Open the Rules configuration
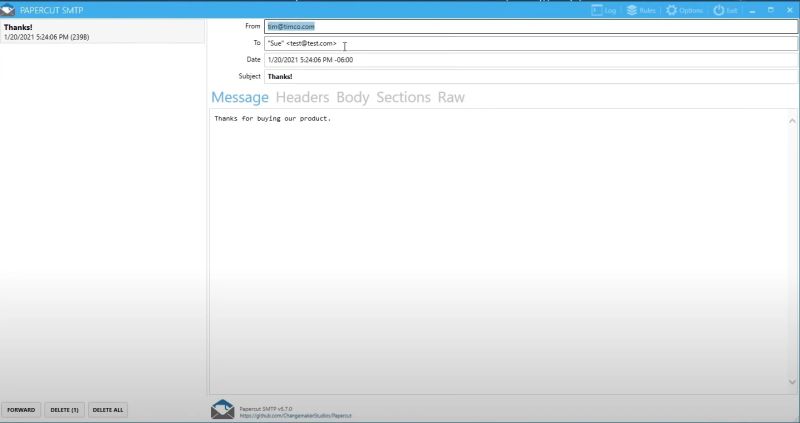Image resolution: width=800 pixels, height=423 pixels. (641, 10)
